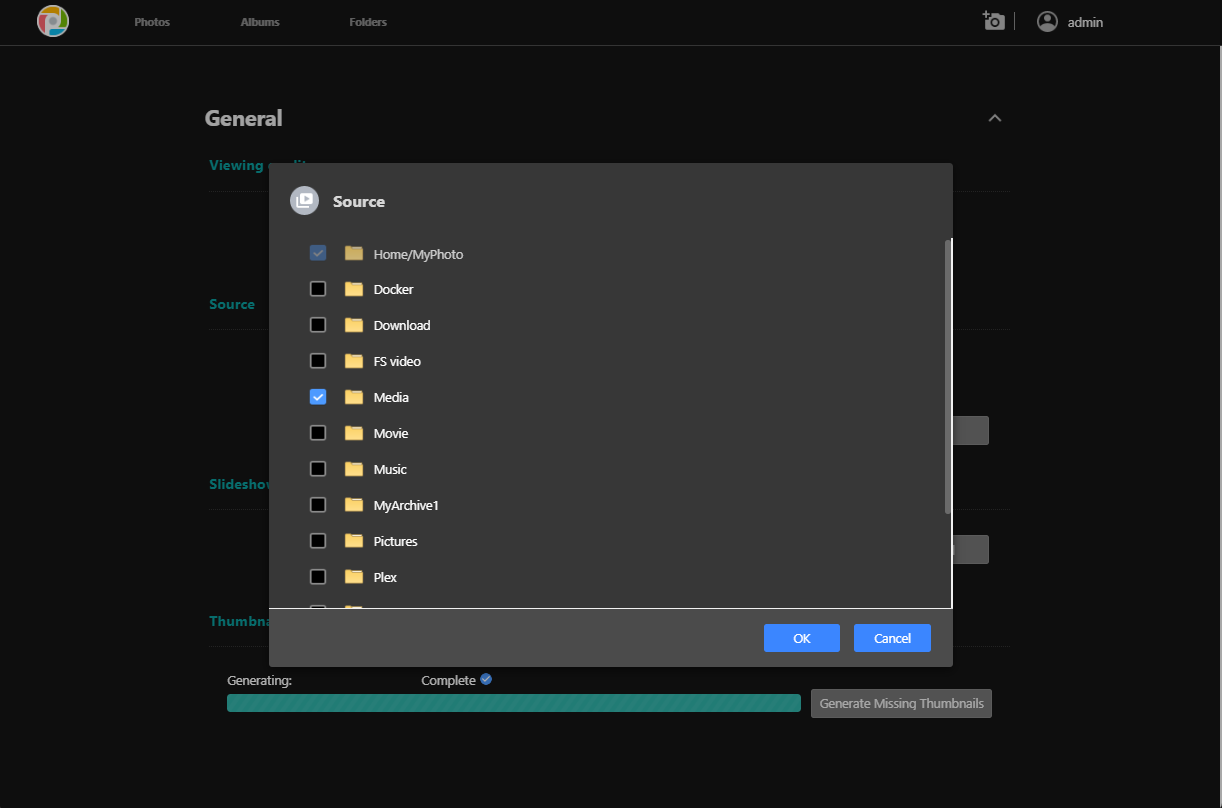The width and height of the screenshot is (1222, 808).
Task: Select the FS video folder entry
Action: click(x=397, y=361)
